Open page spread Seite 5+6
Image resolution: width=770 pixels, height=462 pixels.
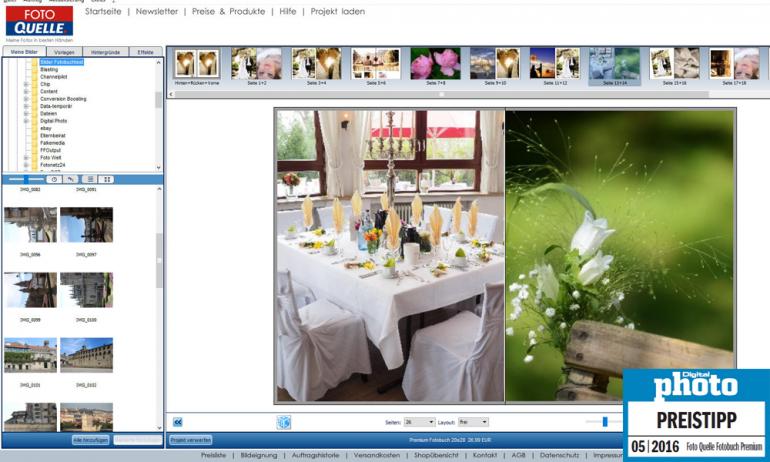point(376,67)
